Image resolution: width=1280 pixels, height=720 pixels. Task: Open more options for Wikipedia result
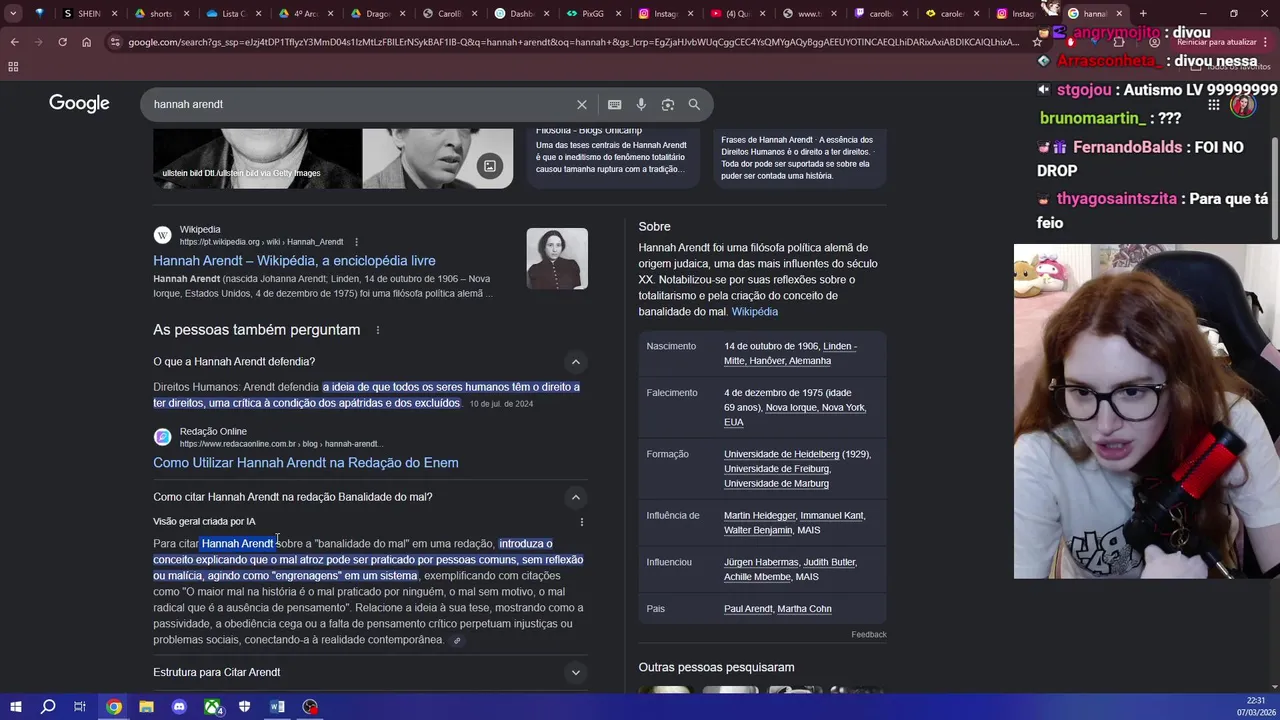356,242
